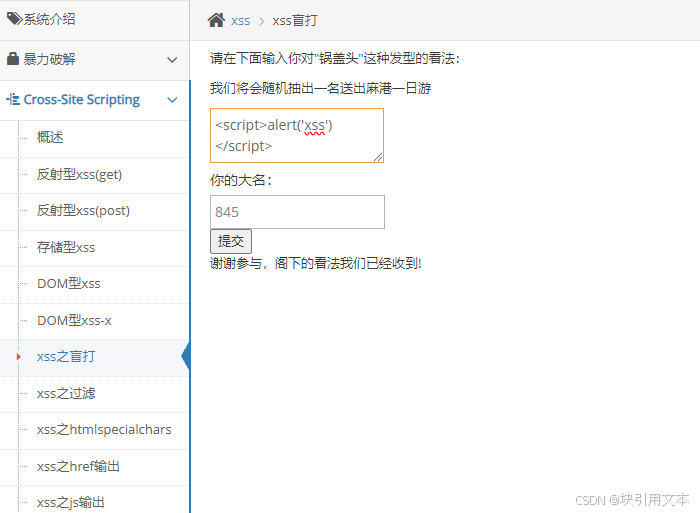
Task: Focus the 你的大名 name input field
Action: tap(297, 212)
